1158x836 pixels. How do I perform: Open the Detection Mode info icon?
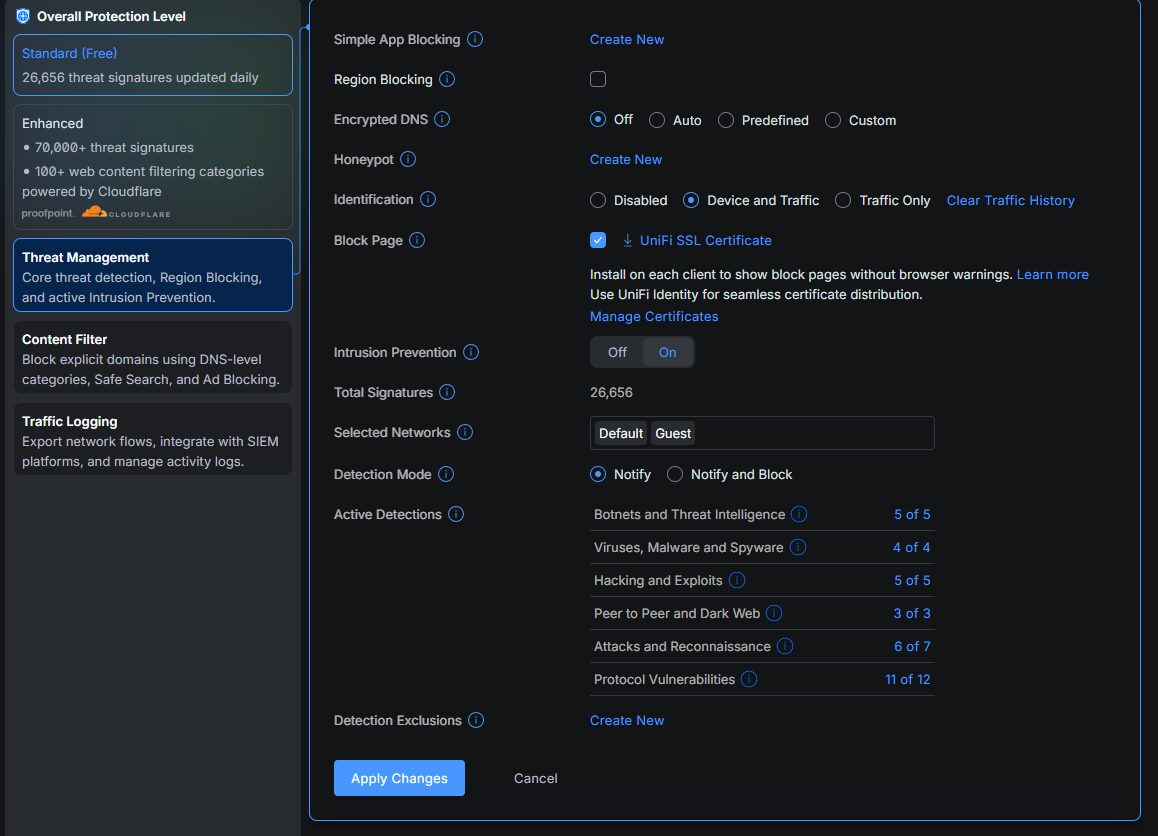(445, 474)
